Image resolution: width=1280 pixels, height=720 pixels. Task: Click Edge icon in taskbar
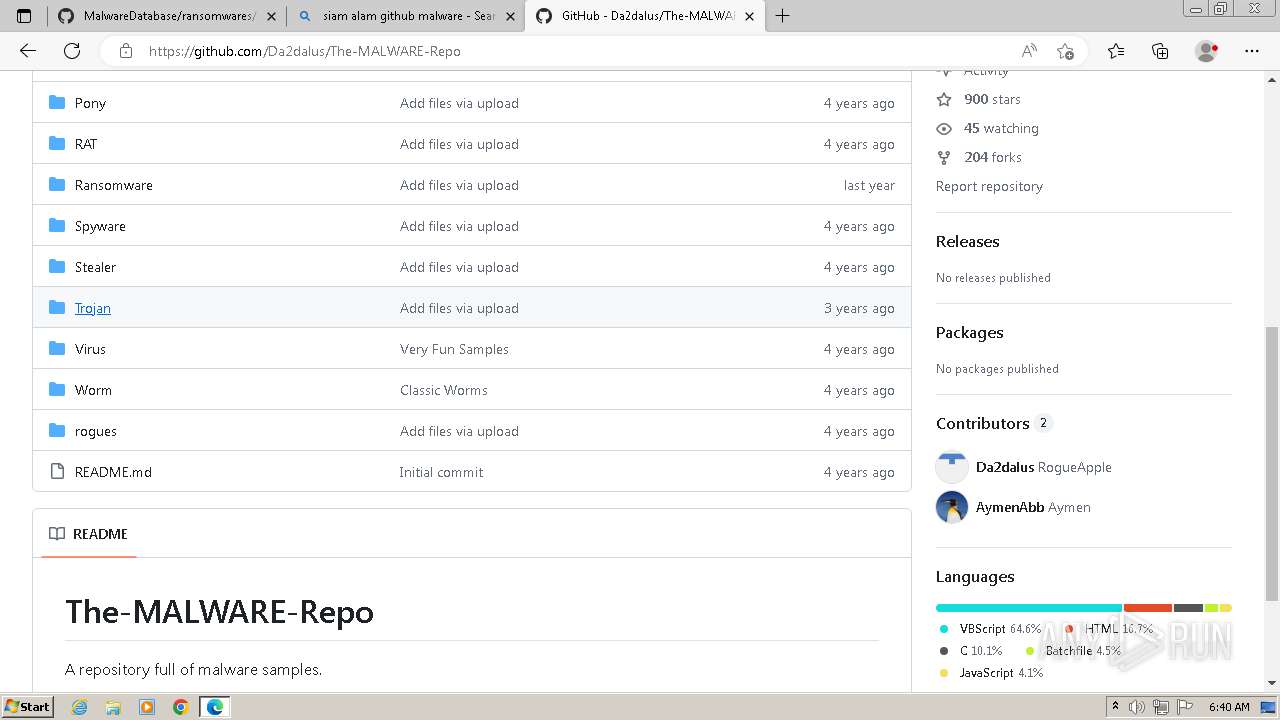click(x=214, y=707)
